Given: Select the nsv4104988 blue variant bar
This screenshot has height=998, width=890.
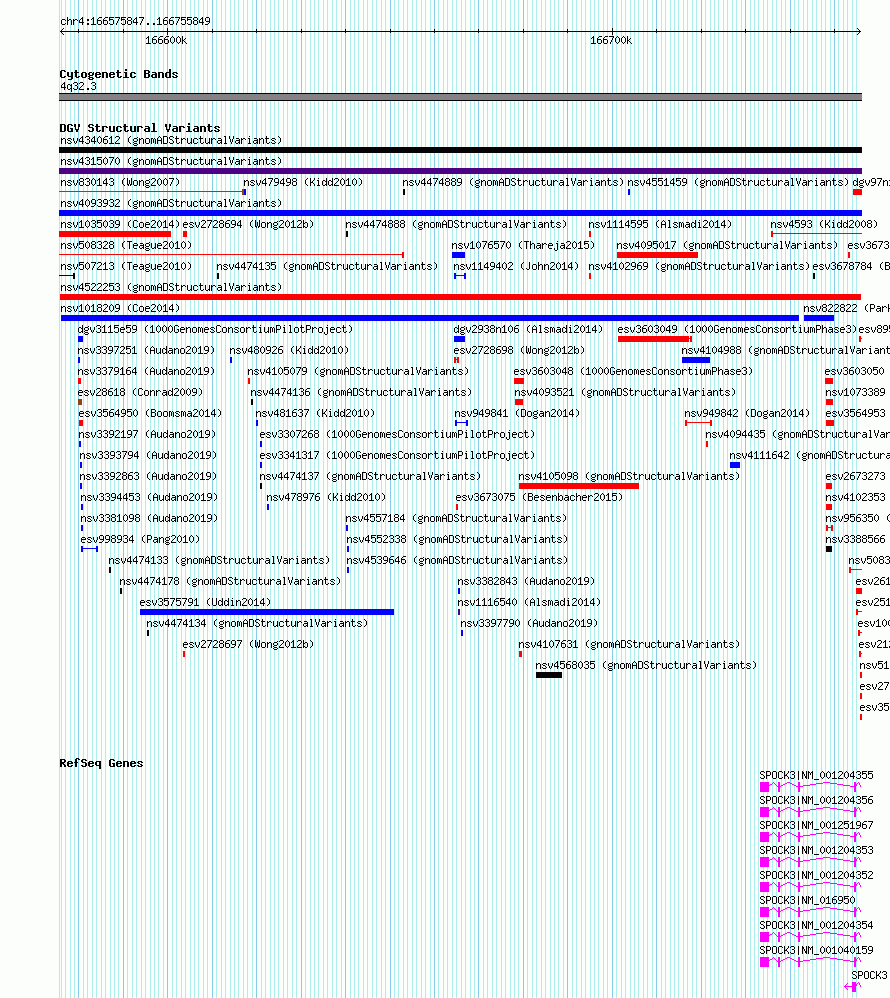Looking at the screenshot, I should point(696,360).
